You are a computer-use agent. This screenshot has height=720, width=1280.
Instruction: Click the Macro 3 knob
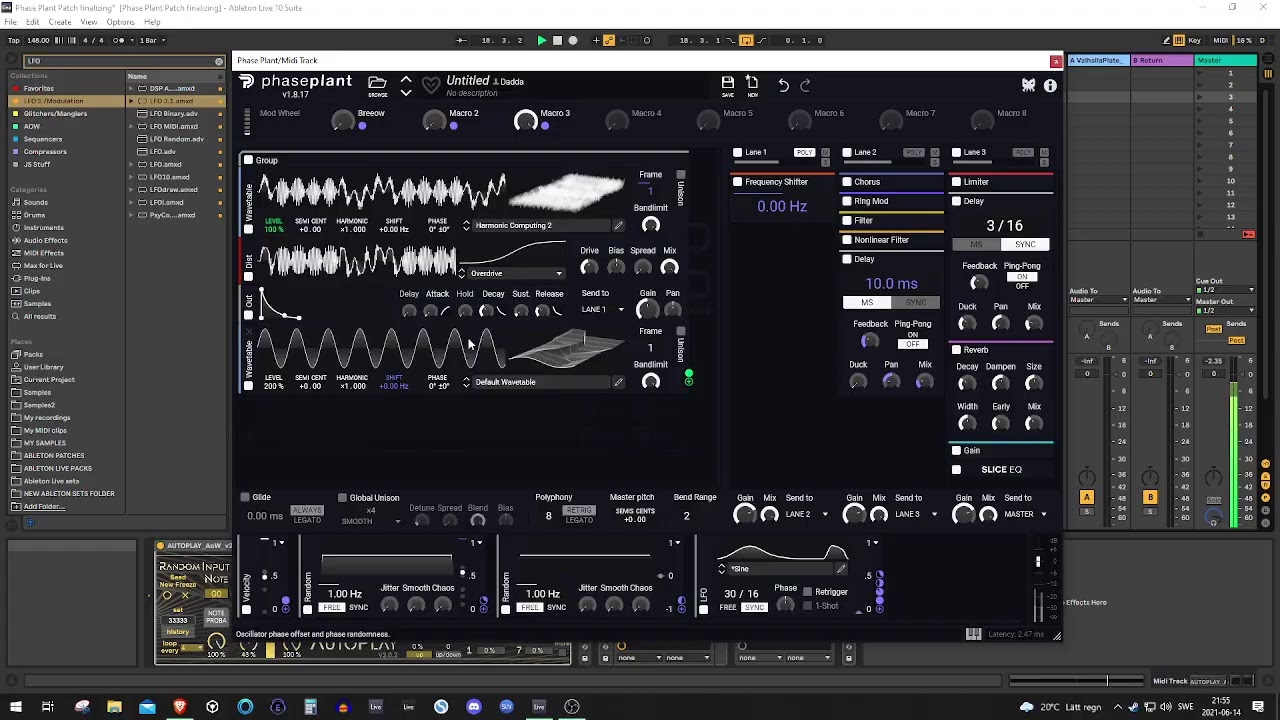tap(525, 121)
